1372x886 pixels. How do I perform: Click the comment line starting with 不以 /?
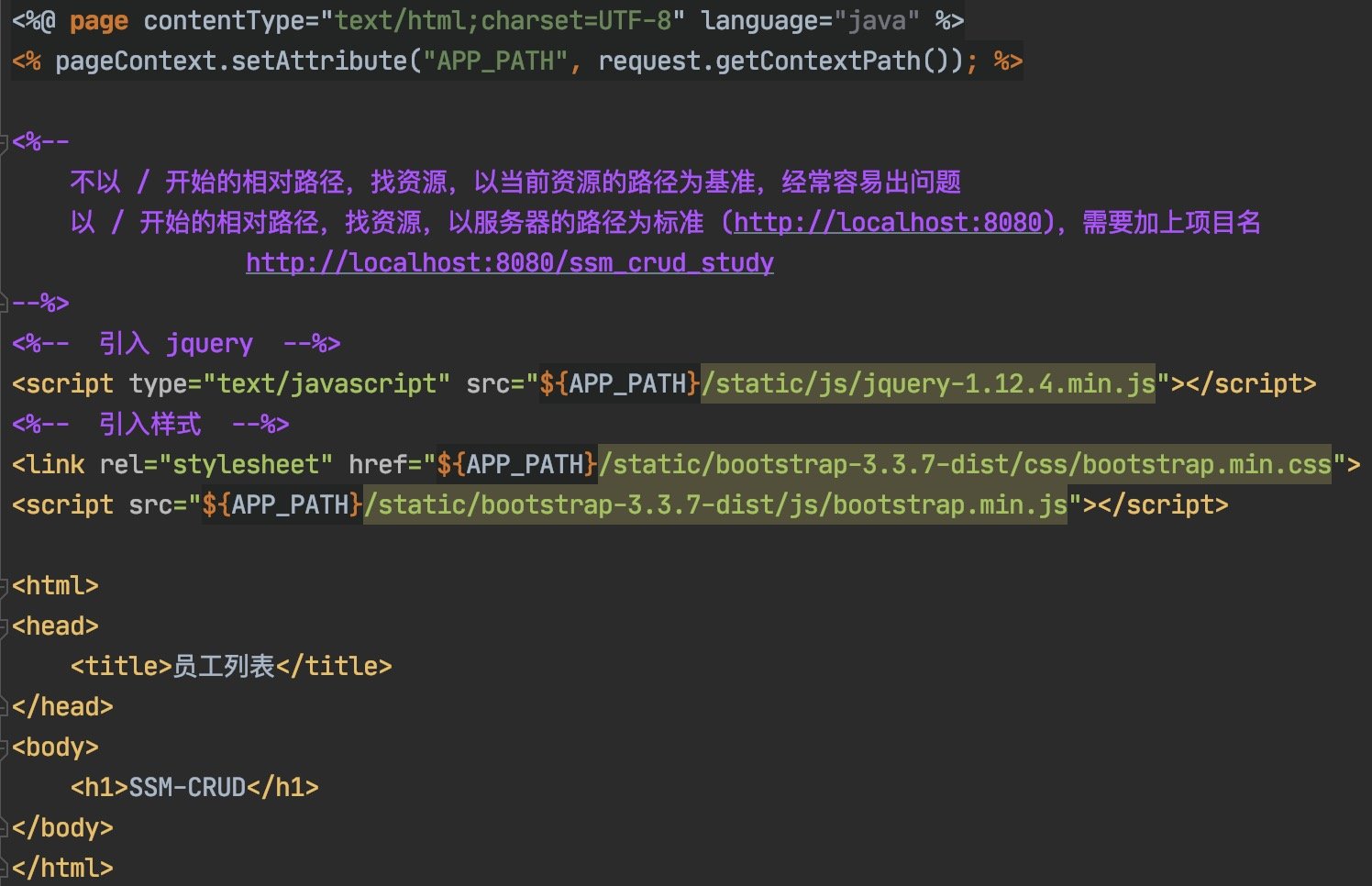515,183
